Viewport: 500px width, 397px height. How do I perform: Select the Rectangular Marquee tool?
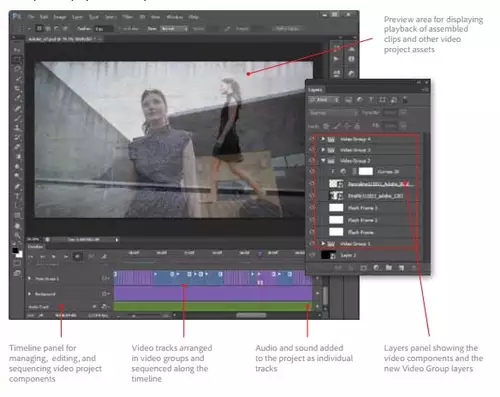point(17,60)
